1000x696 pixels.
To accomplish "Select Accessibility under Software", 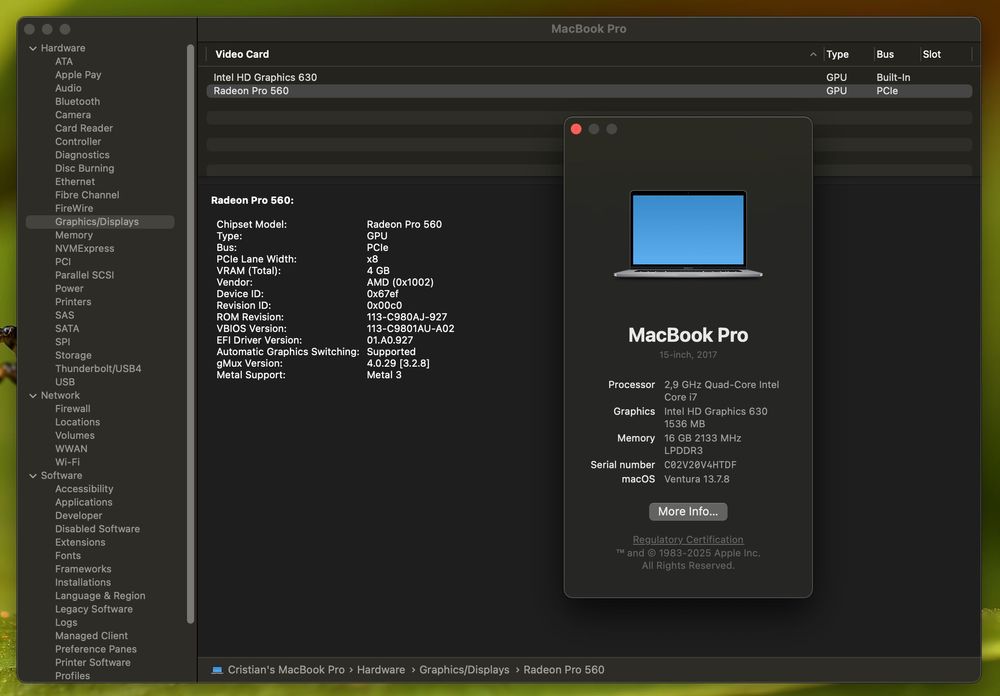I will 84,490.
